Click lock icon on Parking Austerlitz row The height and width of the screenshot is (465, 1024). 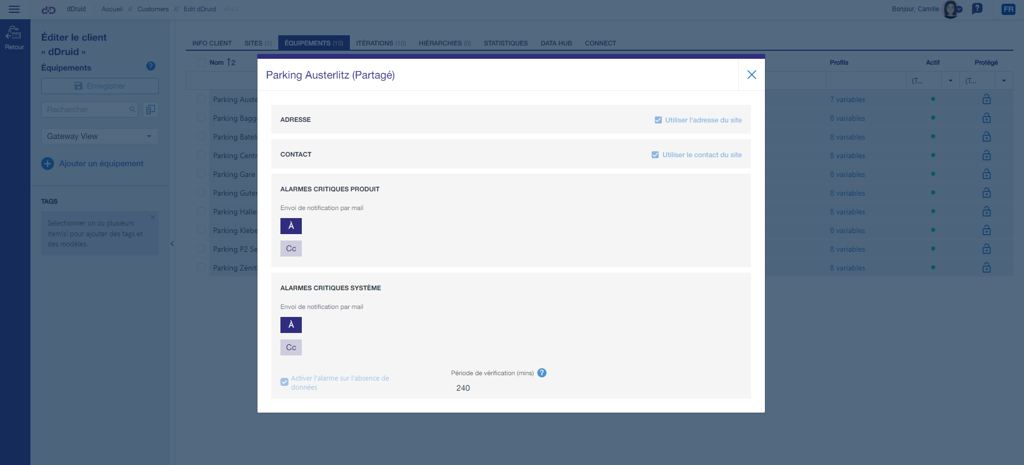tap(986, 99)
